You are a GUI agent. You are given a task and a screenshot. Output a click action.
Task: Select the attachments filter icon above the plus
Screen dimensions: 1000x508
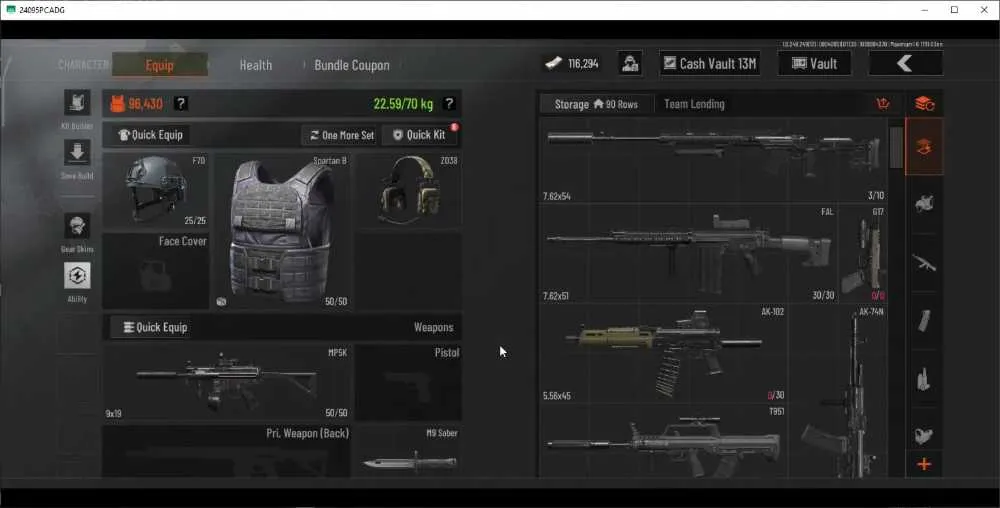(924, 435)
